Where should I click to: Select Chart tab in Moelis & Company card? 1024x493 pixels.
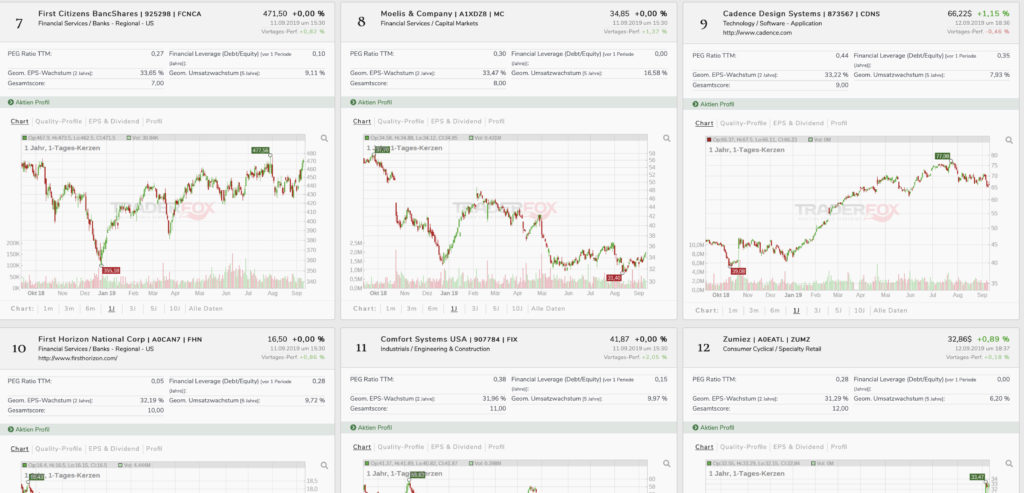coord(362,121)
